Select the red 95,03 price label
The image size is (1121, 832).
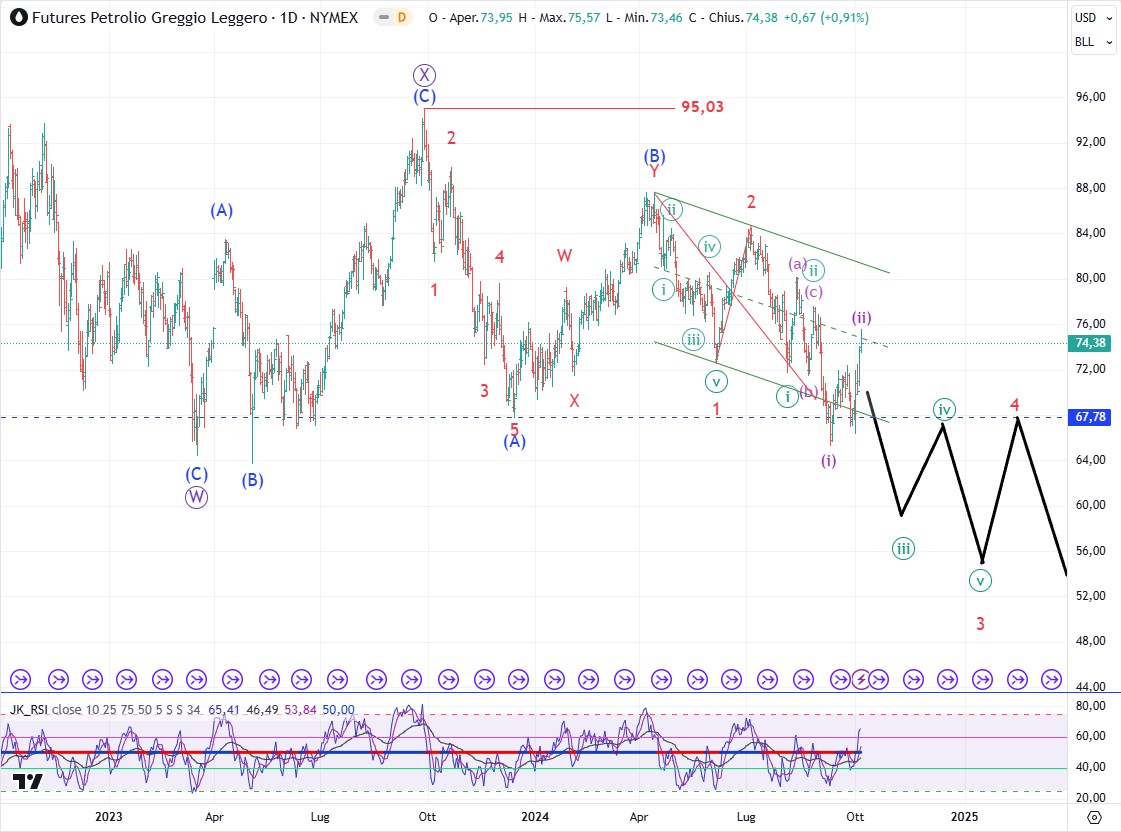[x=702, y=107]
